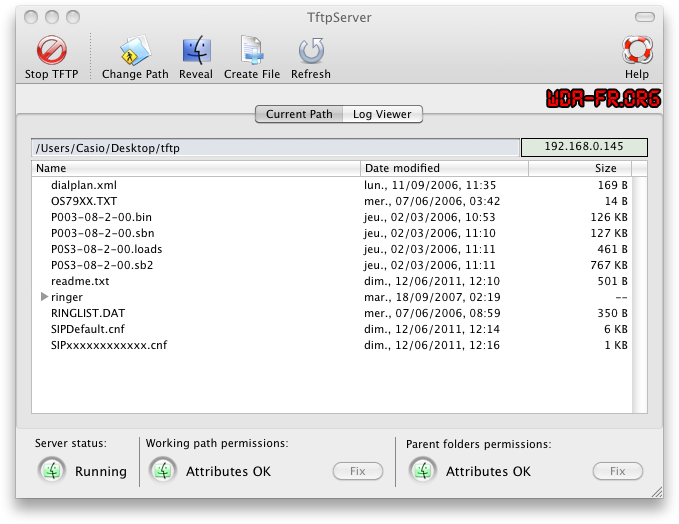Open Change Path from the toolbar
This screenshot has height=524, width=679.
pyautogui.click(x=135, y=51)
